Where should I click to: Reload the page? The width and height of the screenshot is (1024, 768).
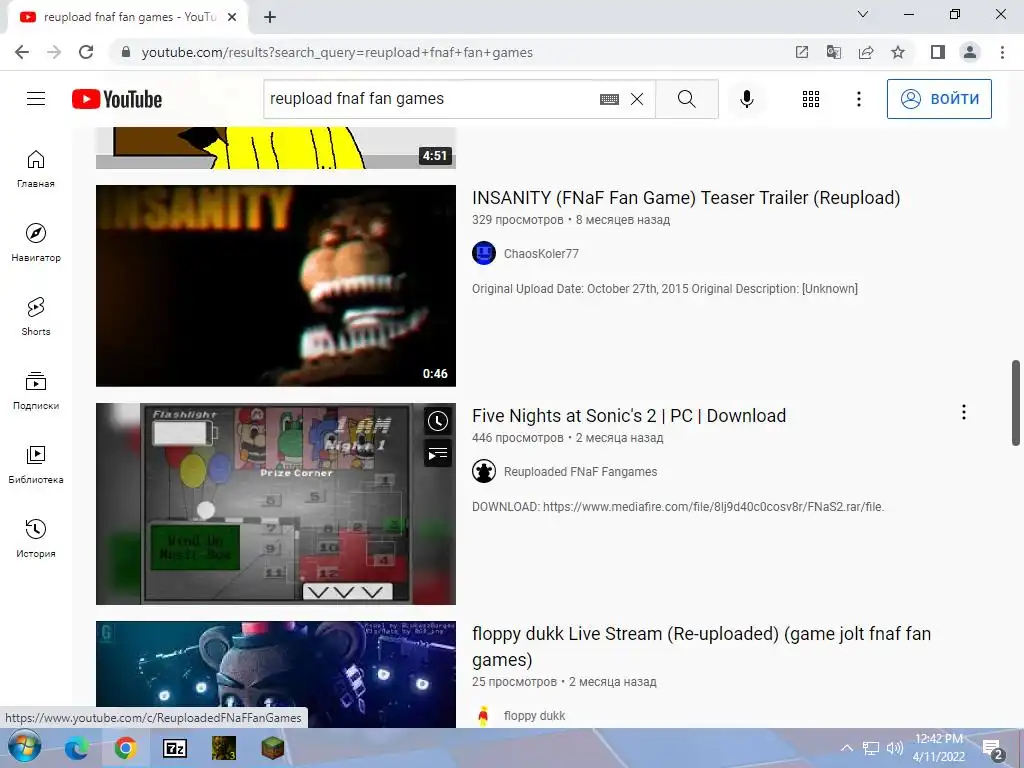[x=86, y=52]
